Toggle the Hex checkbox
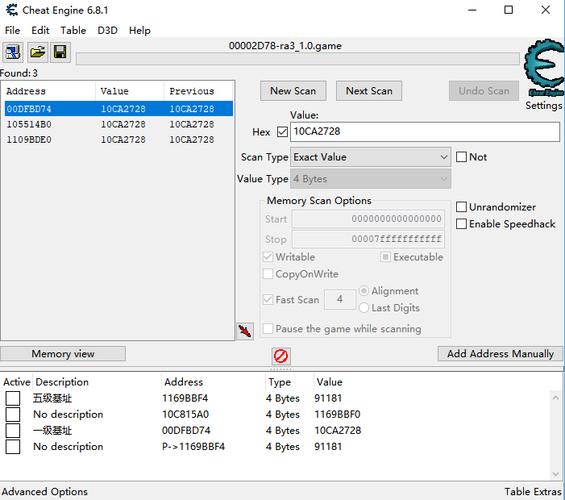565x500 pixels. coord(282,132)
